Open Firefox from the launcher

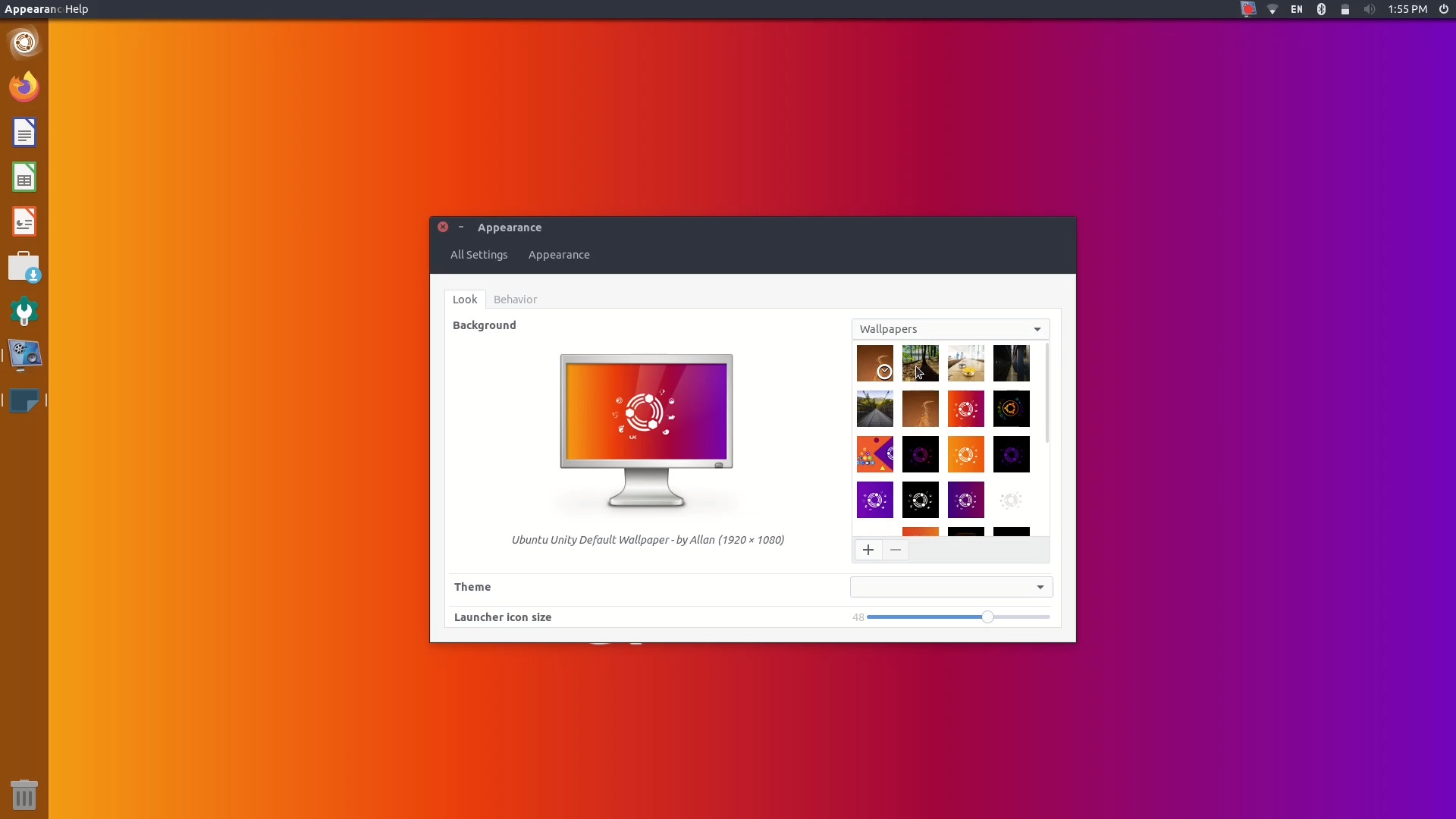(24, 86)
